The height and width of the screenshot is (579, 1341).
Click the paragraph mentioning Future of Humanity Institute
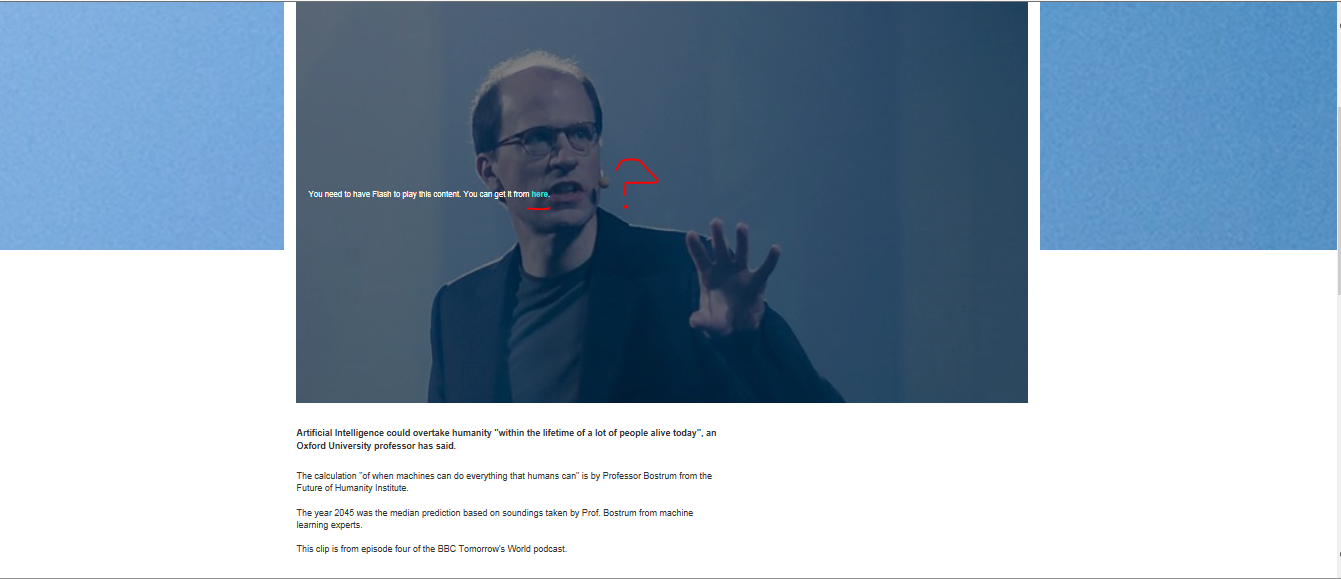[504, 482]
